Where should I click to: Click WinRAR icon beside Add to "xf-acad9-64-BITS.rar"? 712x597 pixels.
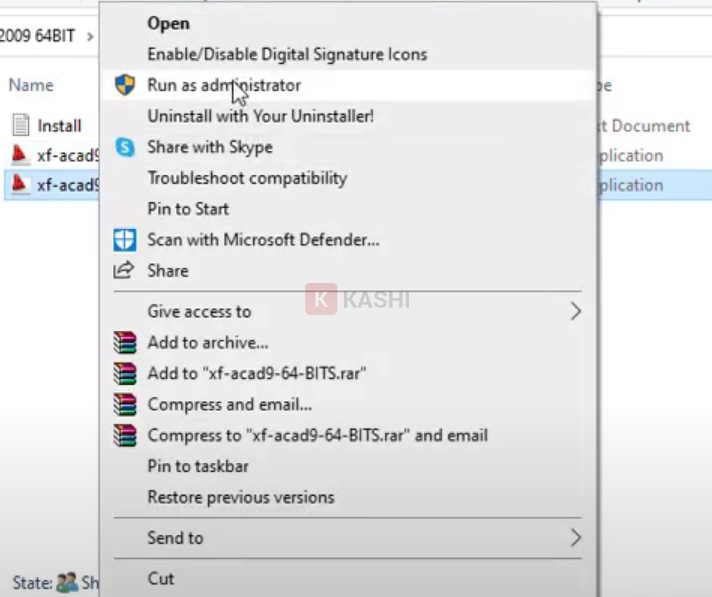(125, 373)
